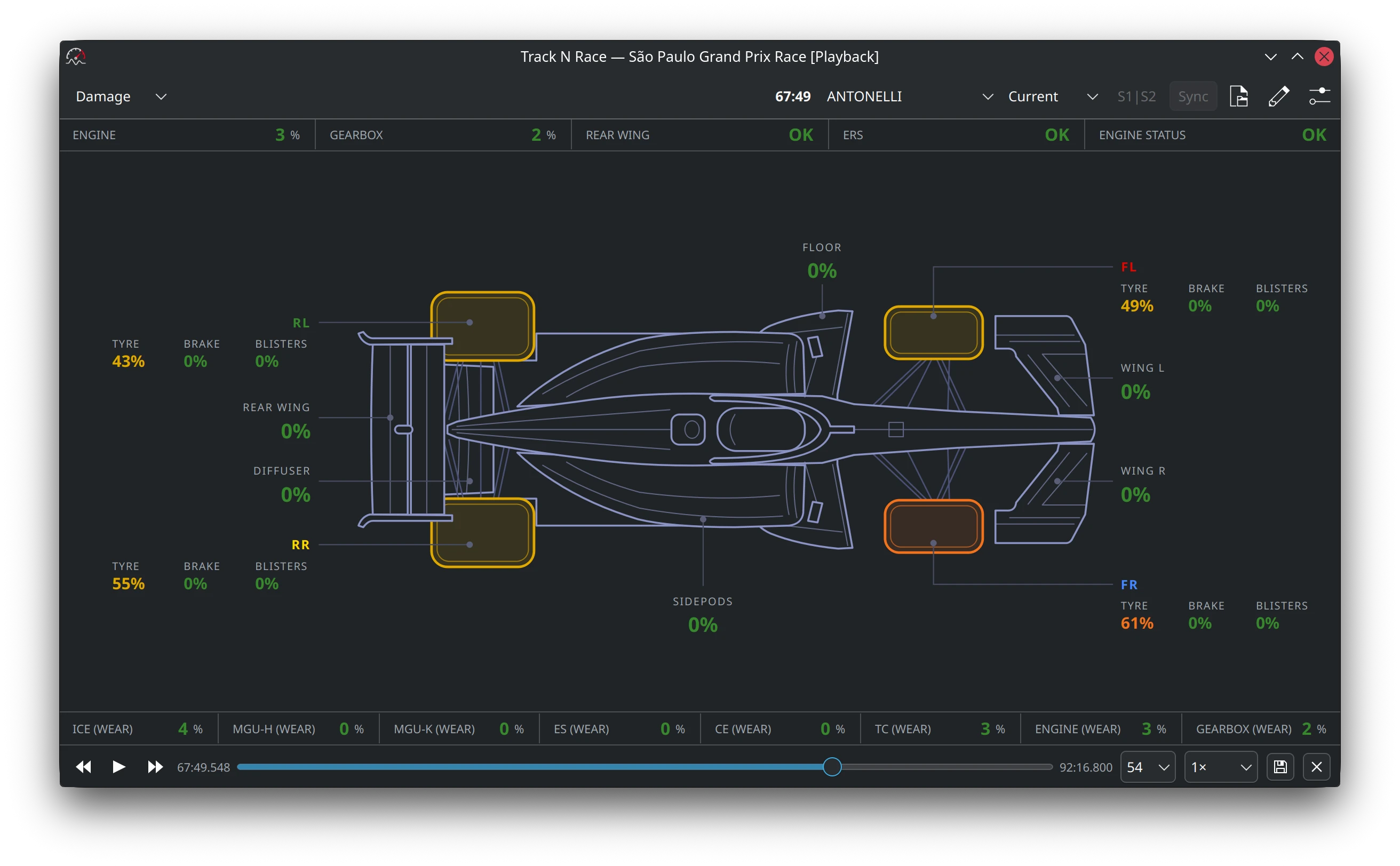Click the ENGINE STATUS OK cell
The height and width of the screenshot is (866, 1400).
pyautogui.click(x=1212, y=135)
